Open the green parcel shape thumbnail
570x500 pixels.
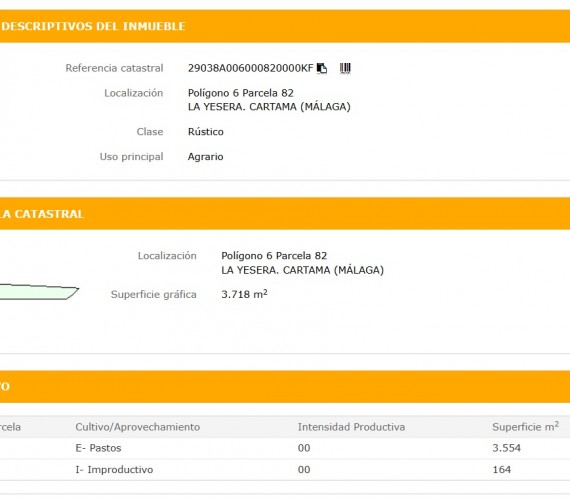tap(39, 292)
